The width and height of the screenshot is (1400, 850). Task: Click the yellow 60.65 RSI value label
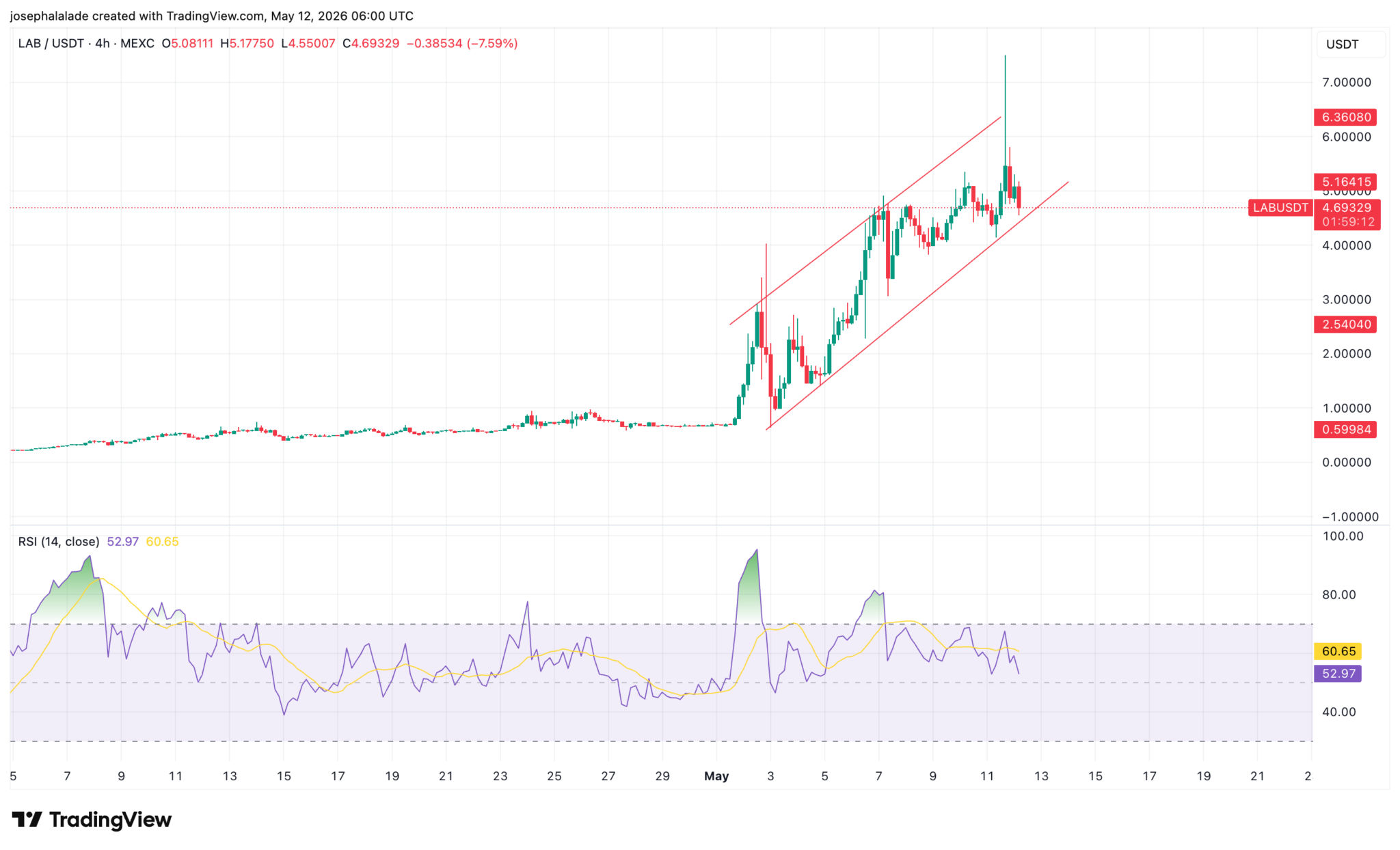point(1338,651)
